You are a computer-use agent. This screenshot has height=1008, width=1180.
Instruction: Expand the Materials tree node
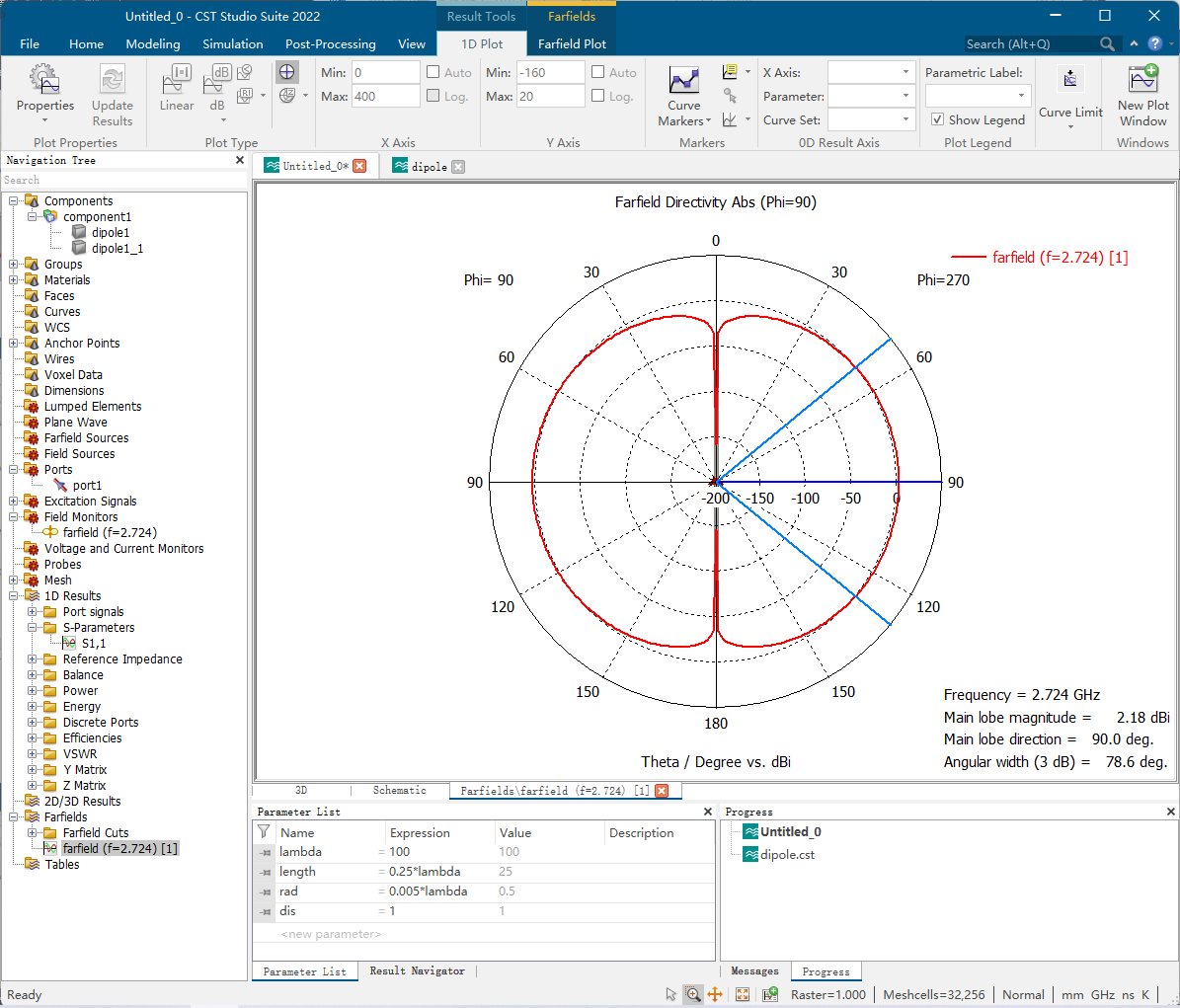(14, 279)
